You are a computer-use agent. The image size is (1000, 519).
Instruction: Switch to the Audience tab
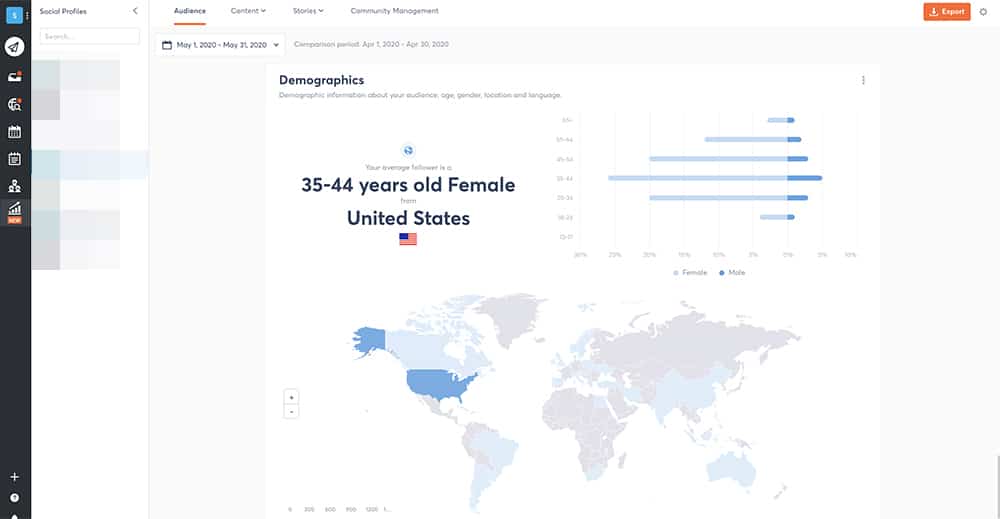click(x=190, y=11)
